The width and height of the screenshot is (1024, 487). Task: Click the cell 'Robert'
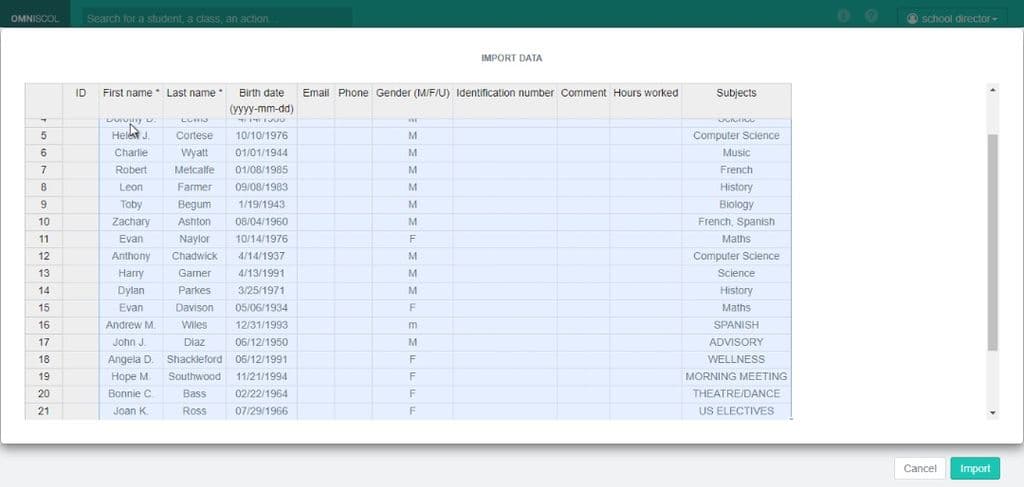(x=131, y=170)
